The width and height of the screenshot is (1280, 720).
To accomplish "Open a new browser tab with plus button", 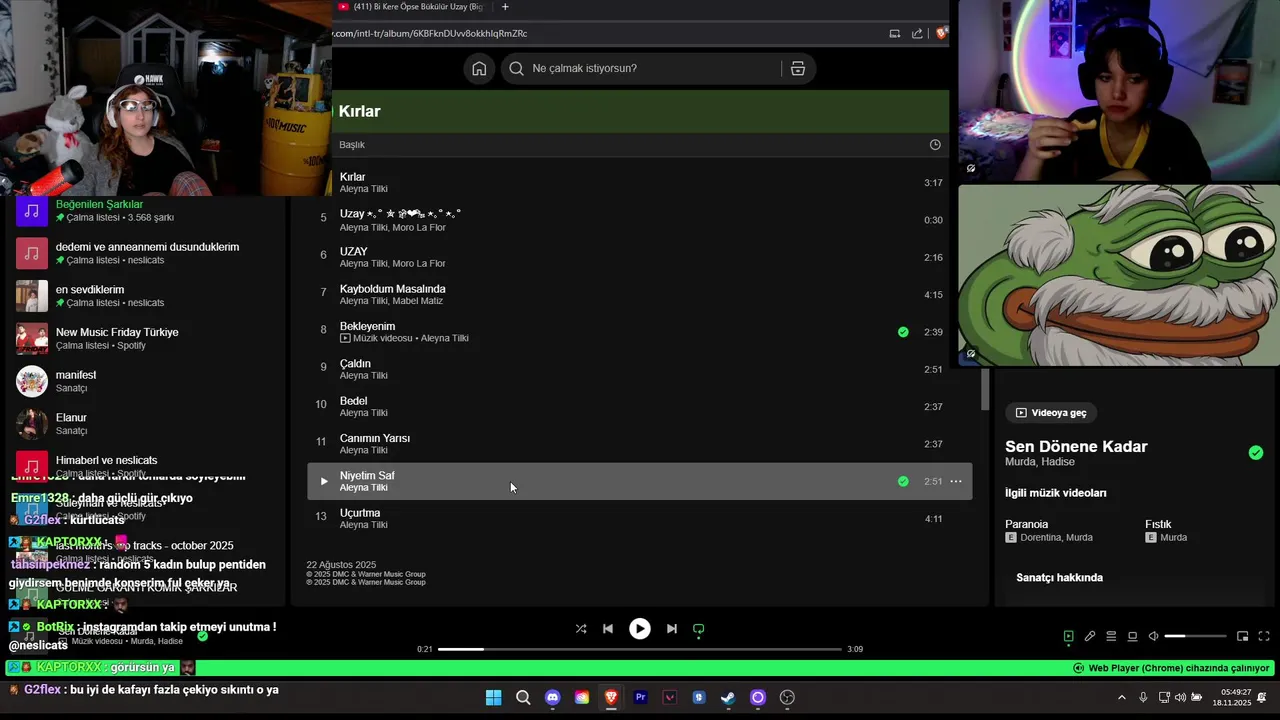I will [505, 7].
